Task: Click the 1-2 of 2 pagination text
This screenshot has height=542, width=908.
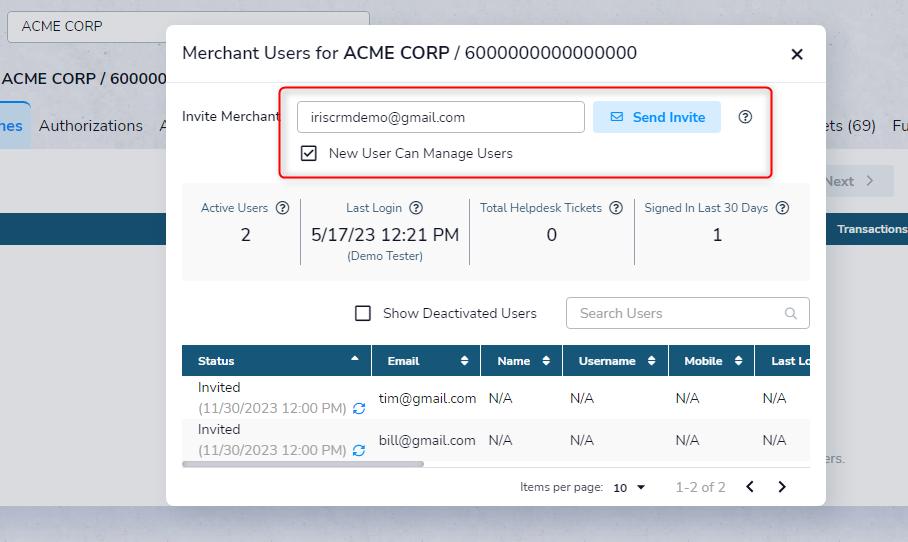Action: tap(701, 488)
